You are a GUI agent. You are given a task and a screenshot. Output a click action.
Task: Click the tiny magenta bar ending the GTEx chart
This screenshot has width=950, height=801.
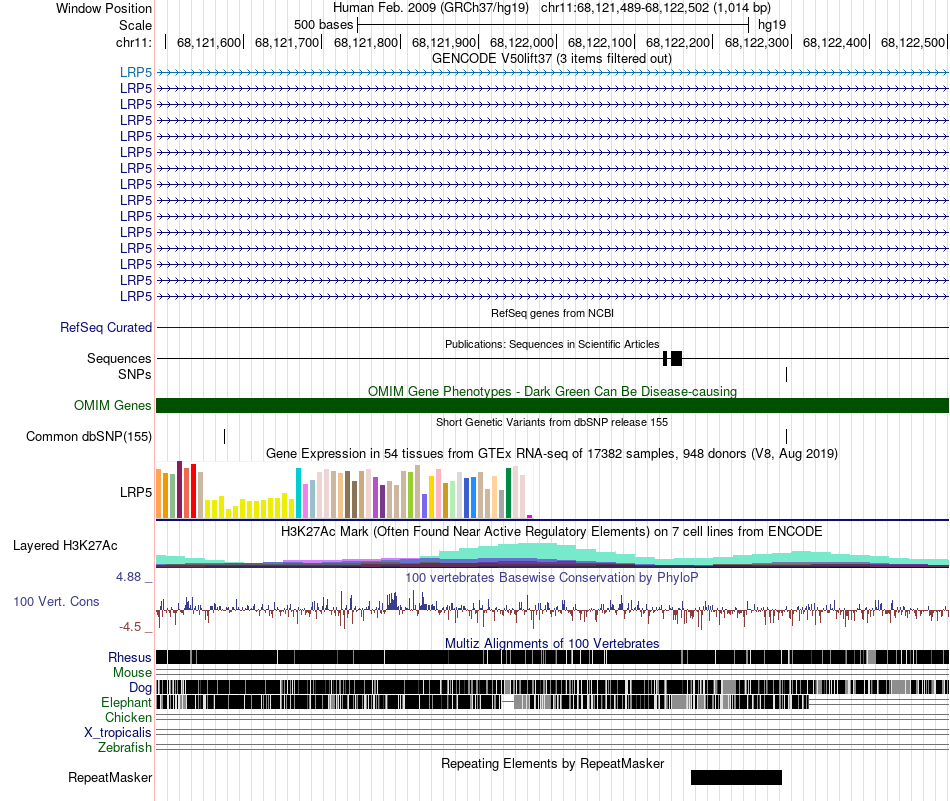coord(530,516)
